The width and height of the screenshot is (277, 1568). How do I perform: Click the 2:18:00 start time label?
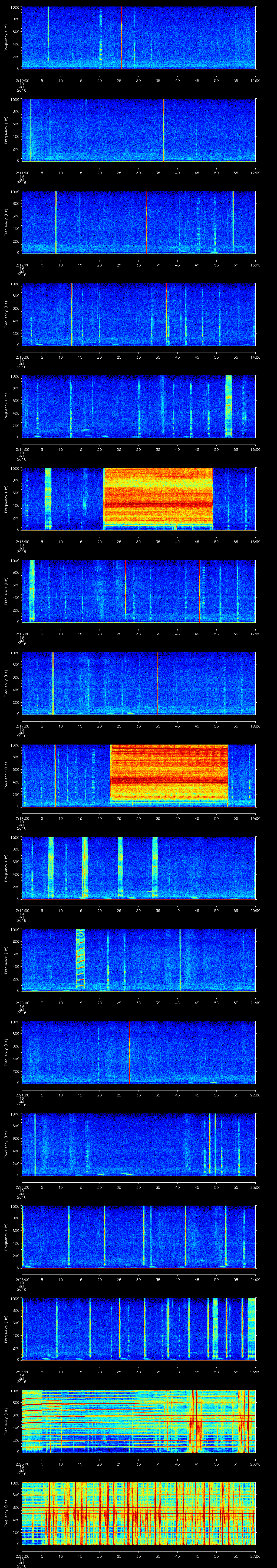click(22, 818)
